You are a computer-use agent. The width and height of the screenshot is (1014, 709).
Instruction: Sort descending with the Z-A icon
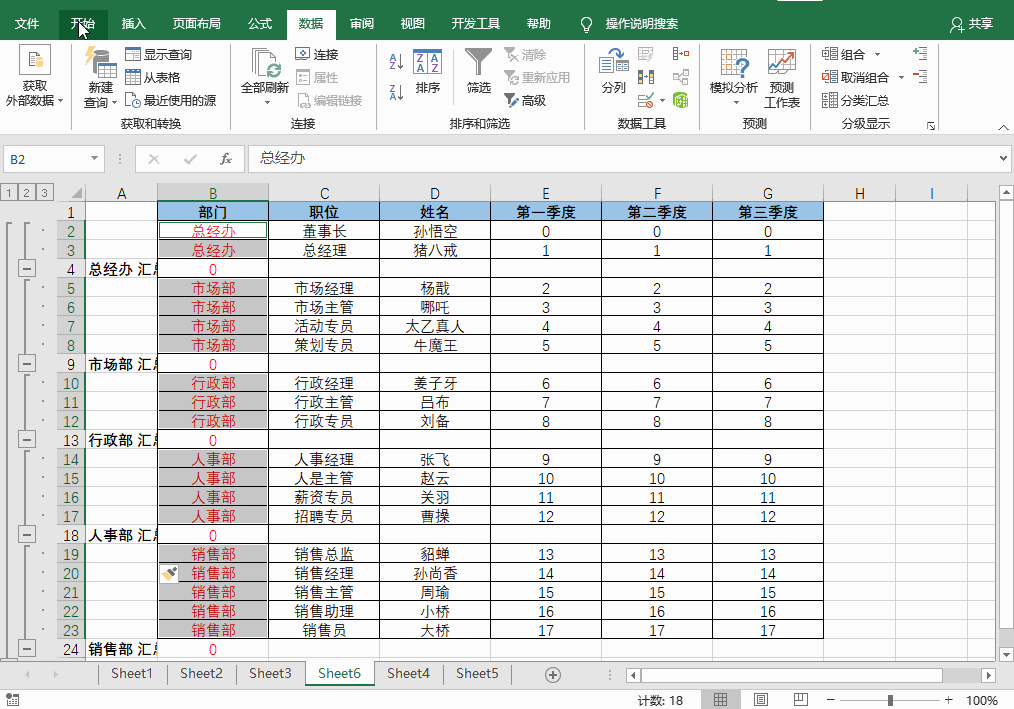click(396, 92)
